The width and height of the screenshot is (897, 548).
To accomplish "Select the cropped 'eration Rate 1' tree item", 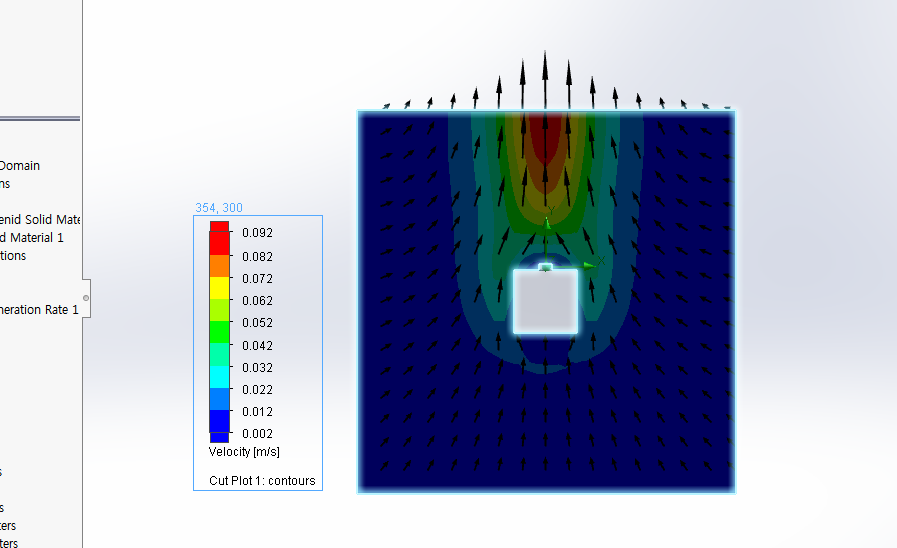I will click(x=39, y=309).
